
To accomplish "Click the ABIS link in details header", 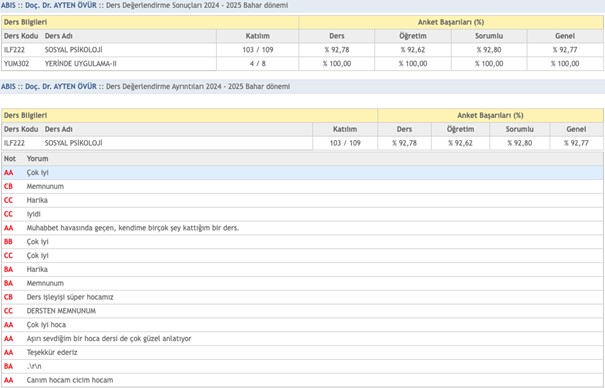I will (8, 86).
